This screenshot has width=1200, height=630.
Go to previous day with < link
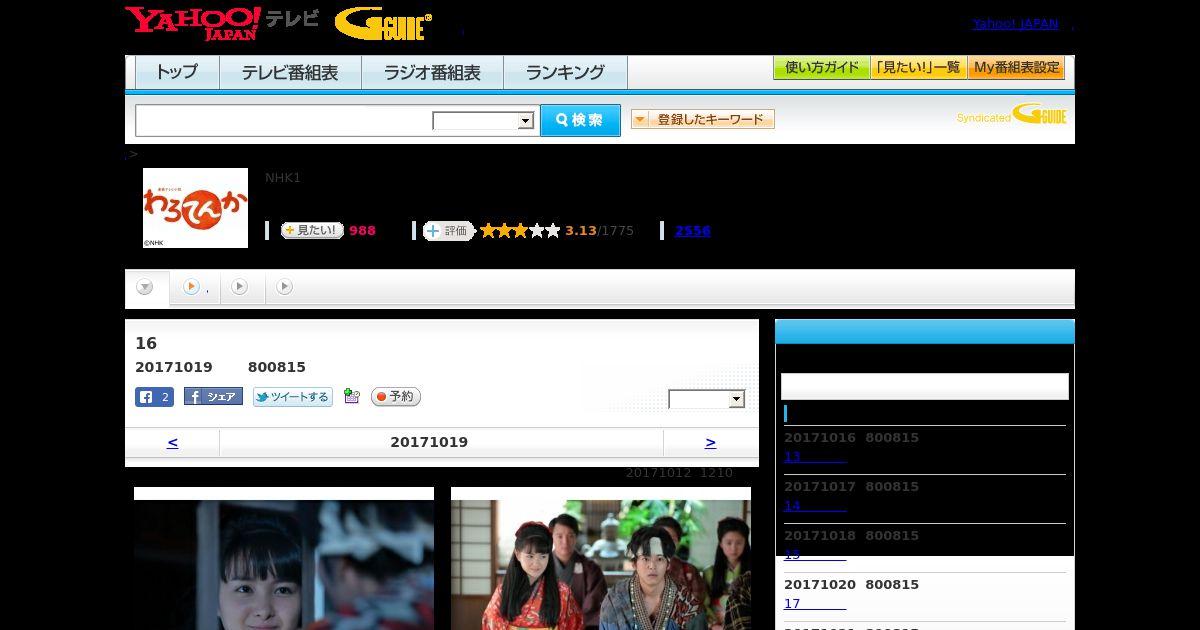pos(172,442)
